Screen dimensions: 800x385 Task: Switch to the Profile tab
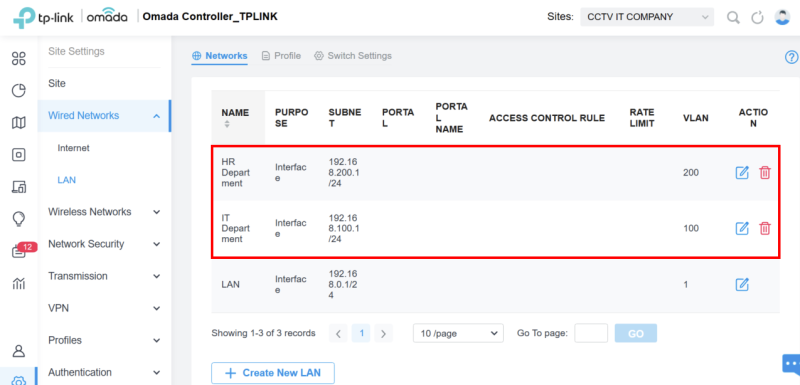click(281, 56)
